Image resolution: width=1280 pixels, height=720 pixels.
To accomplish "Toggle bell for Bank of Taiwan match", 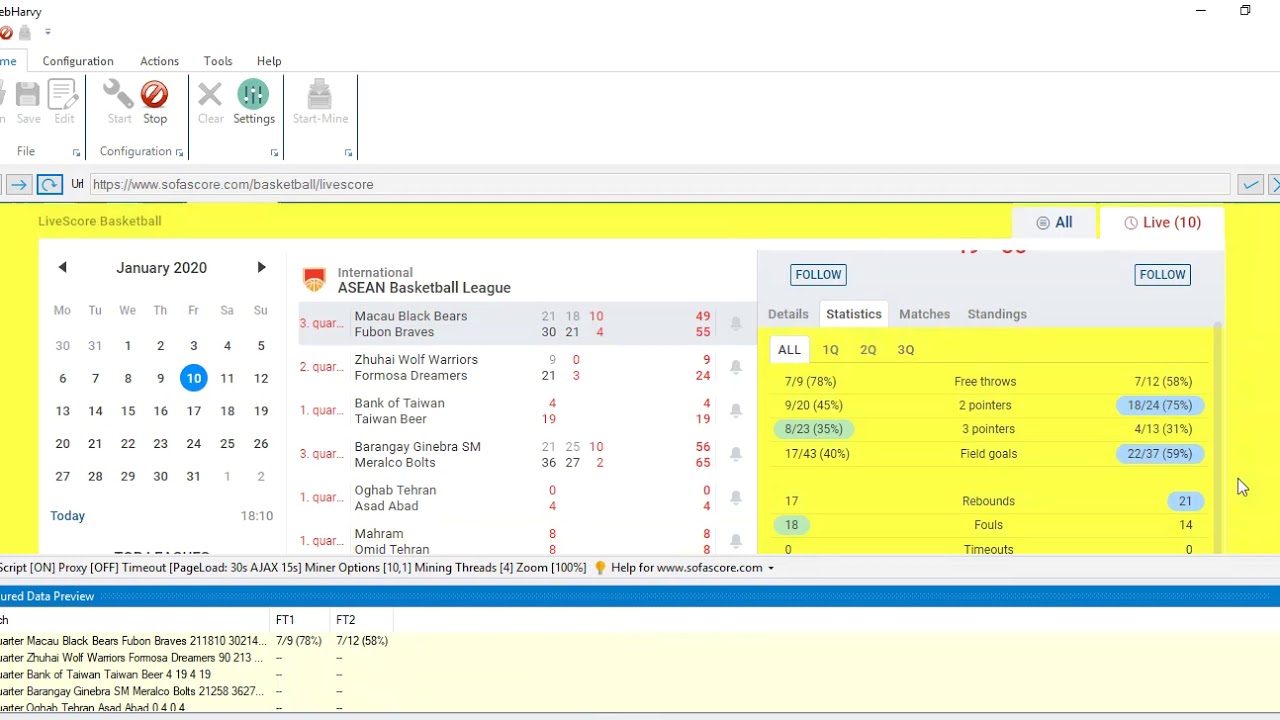I will [x=736, y=411].
